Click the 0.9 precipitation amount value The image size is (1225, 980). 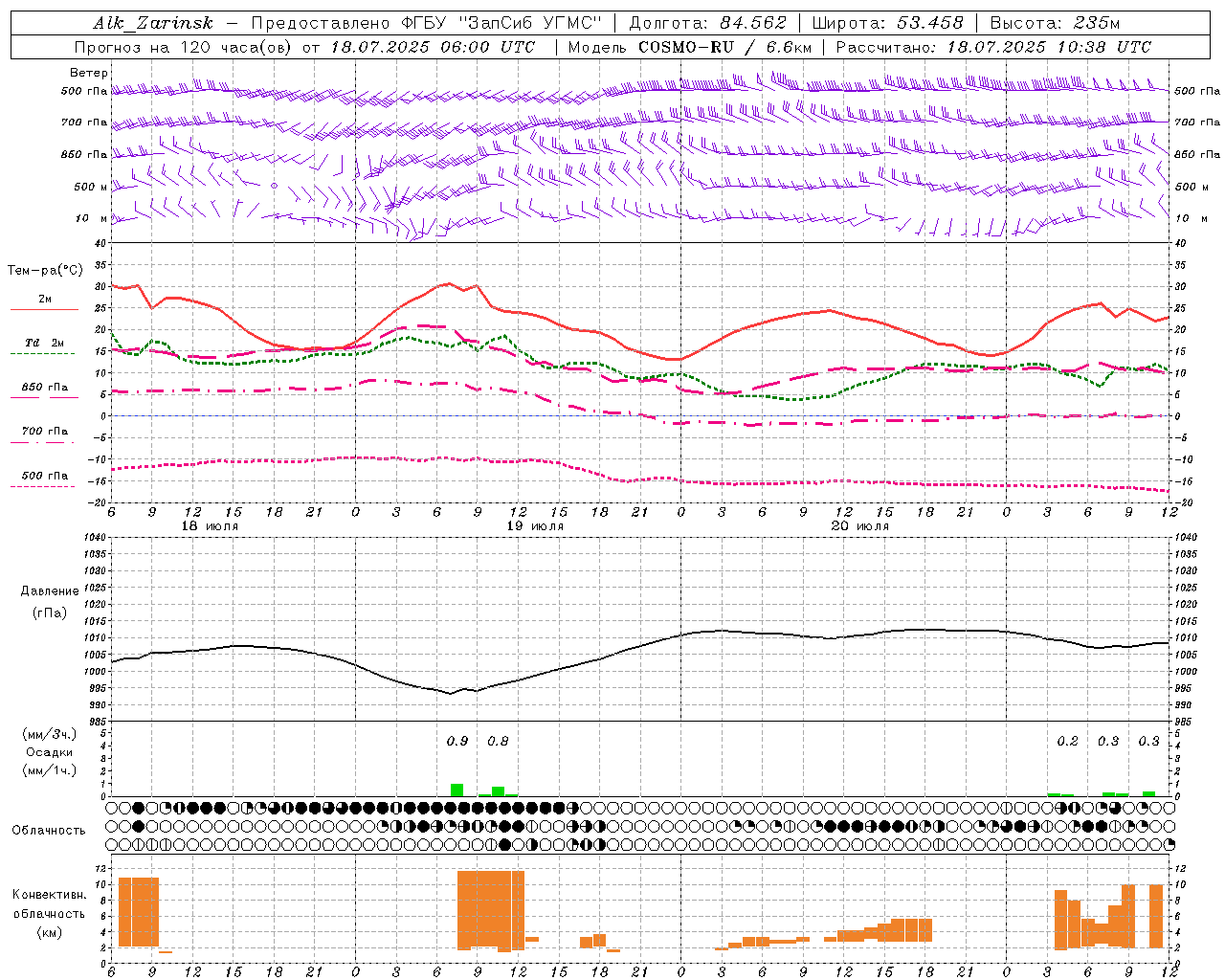(457, 741)
